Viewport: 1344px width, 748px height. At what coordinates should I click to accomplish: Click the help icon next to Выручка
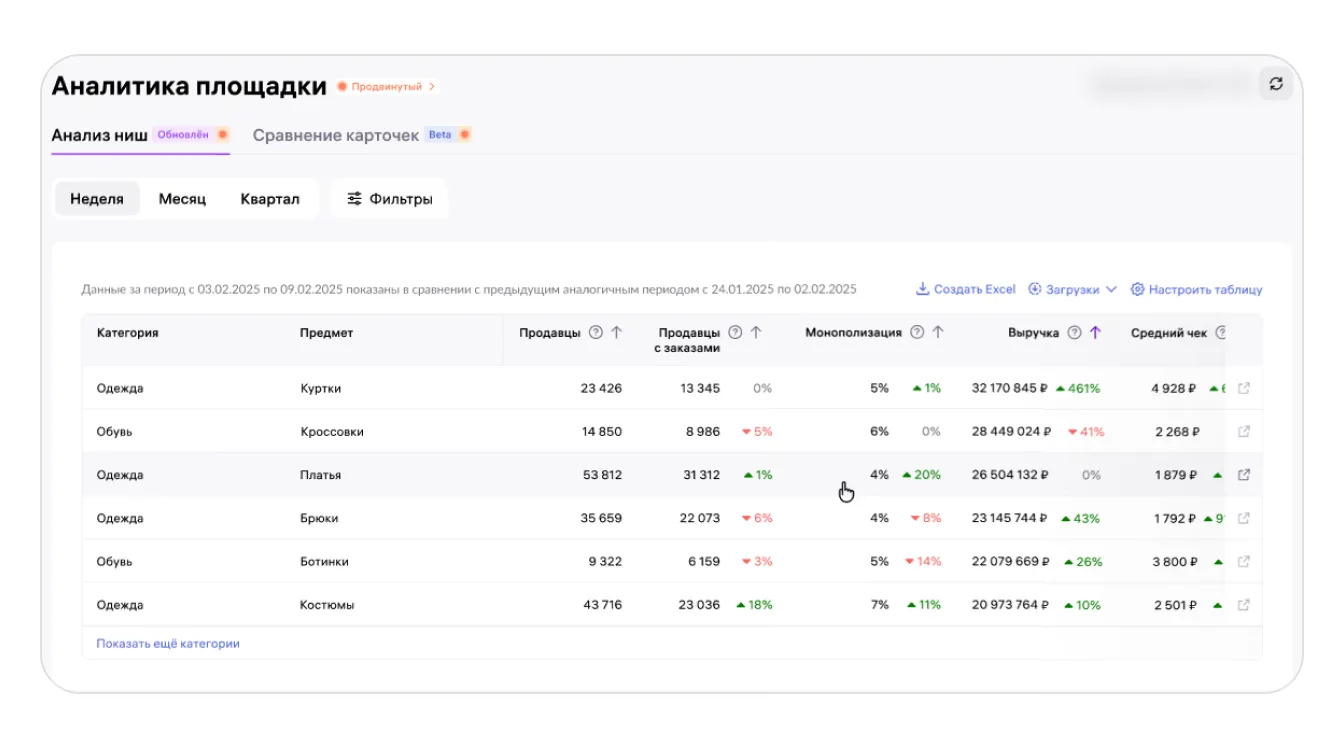(x=1074, y=333)
